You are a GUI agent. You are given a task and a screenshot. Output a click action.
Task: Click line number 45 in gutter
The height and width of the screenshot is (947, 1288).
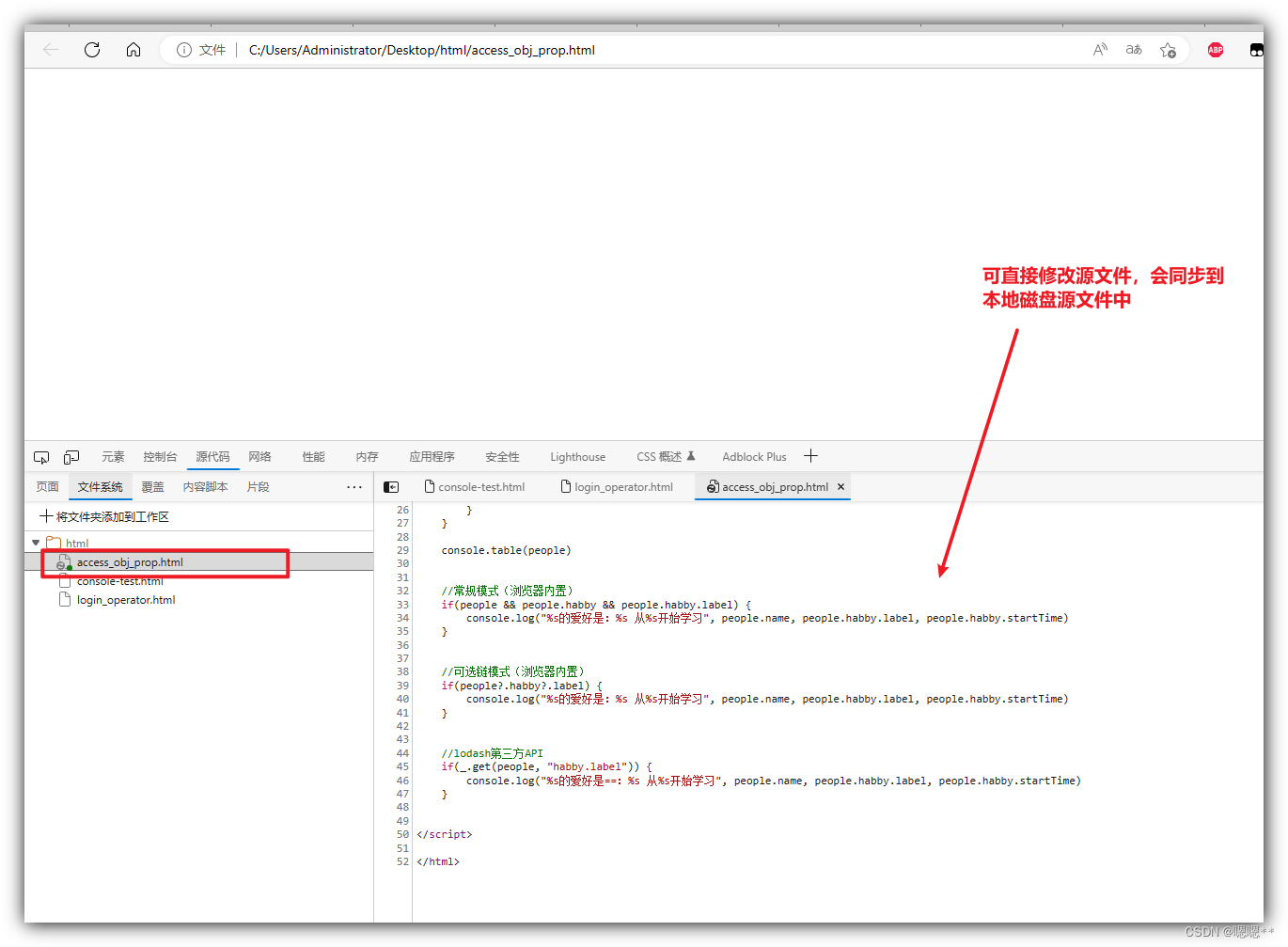click(x=402, y=766)
